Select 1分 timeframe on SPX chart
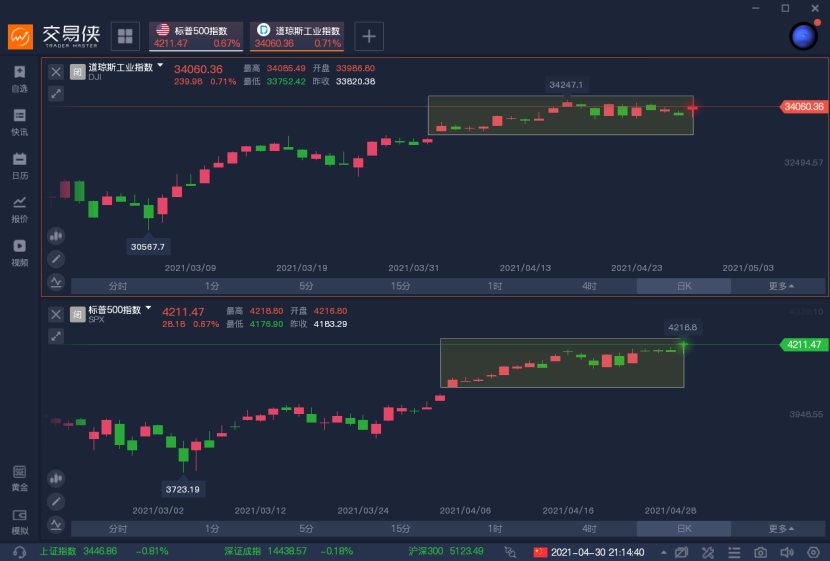 (212, 528)
